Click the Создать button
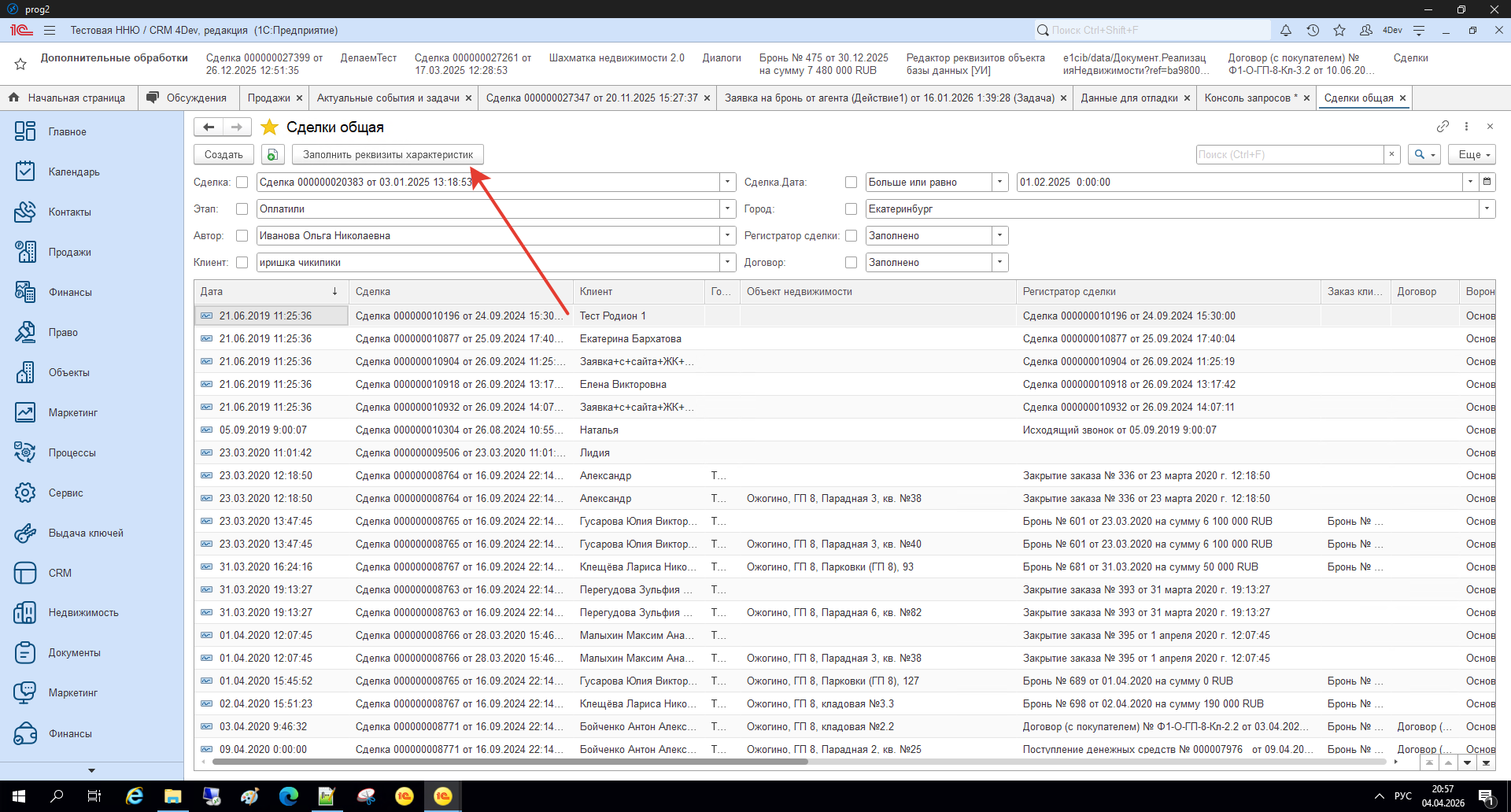Screen dimensions: 1511x812 pyautogui.click(x=224, y=155)
